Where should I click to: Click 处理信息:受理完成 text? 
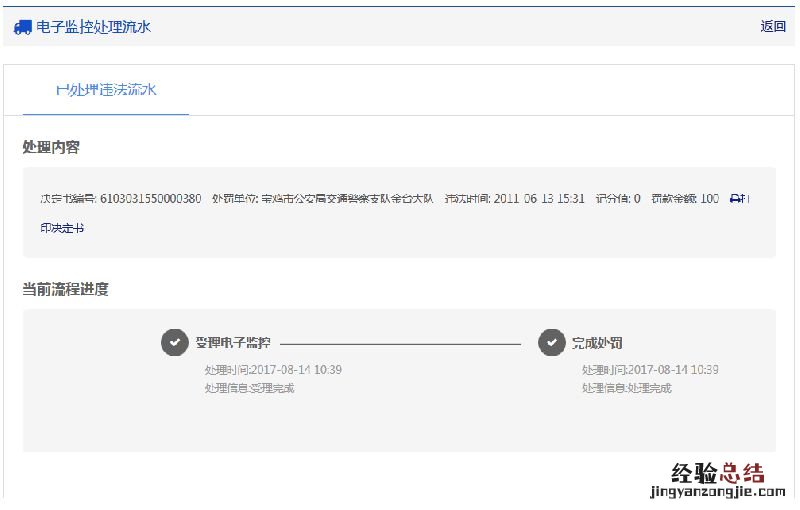[x=249, y=388]
